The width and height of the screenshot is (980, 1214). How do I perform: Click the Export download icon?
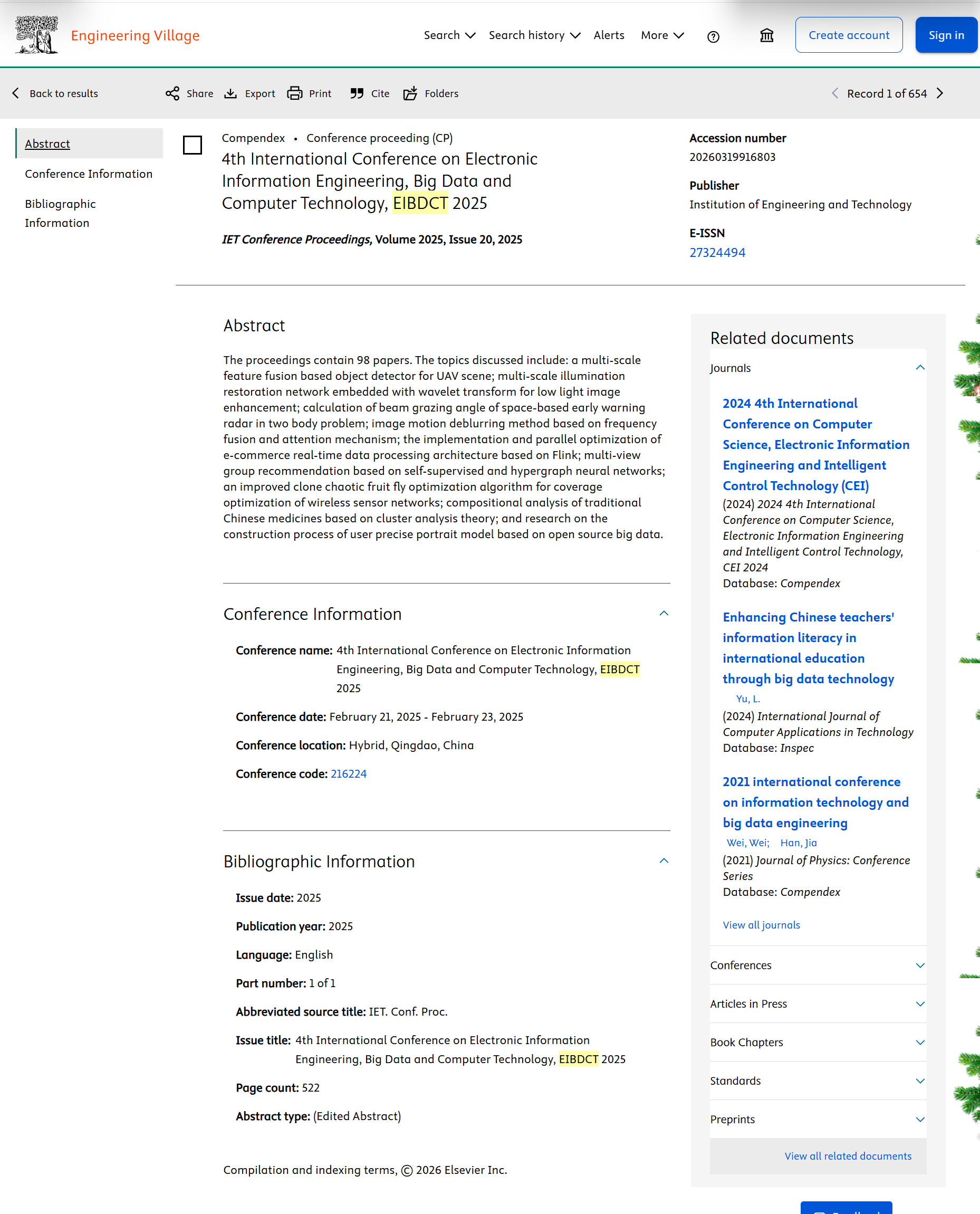click(x=230, y=93)
